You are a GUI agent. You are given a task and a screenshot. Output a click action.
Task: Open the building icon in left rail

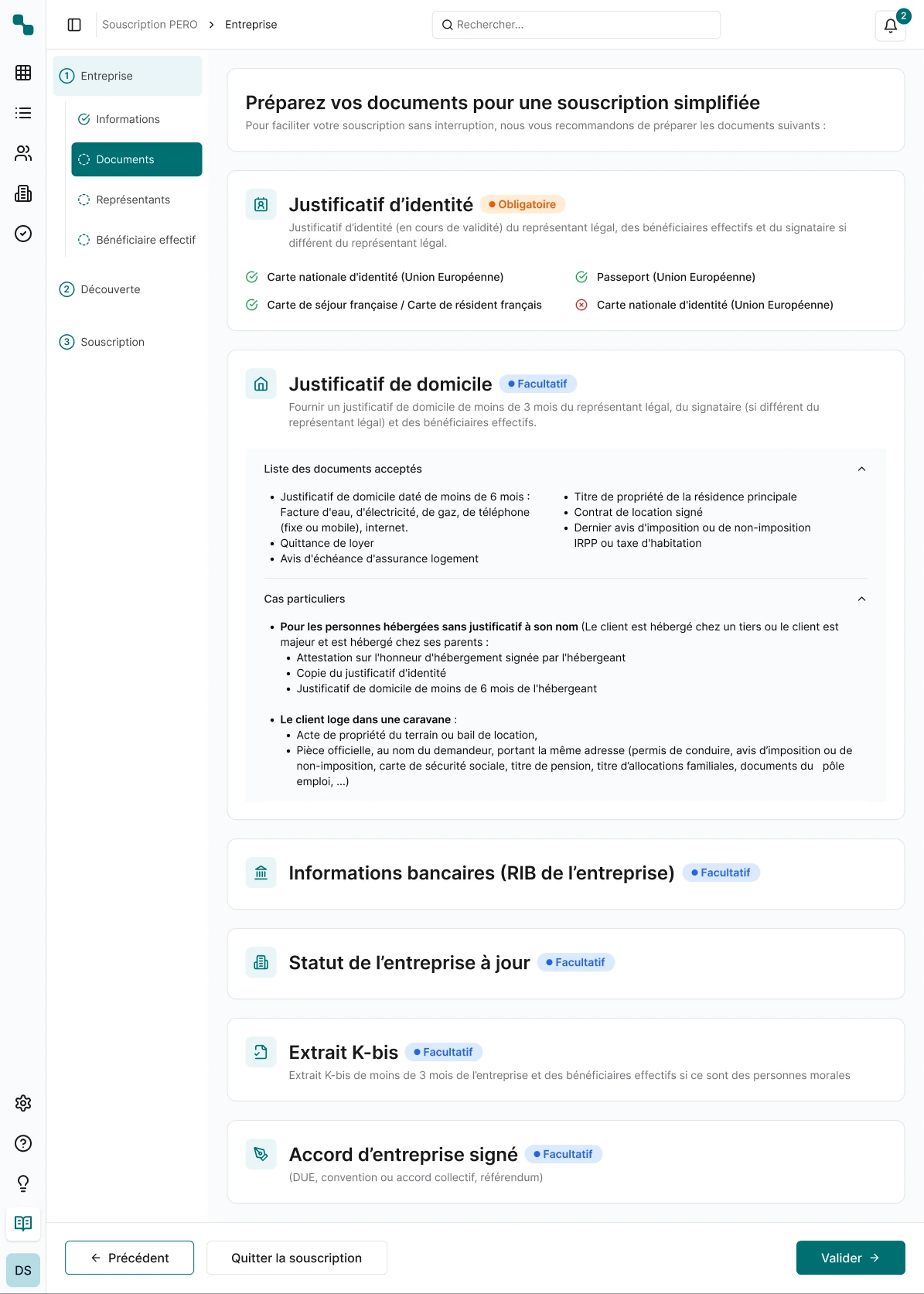point(23,193)
